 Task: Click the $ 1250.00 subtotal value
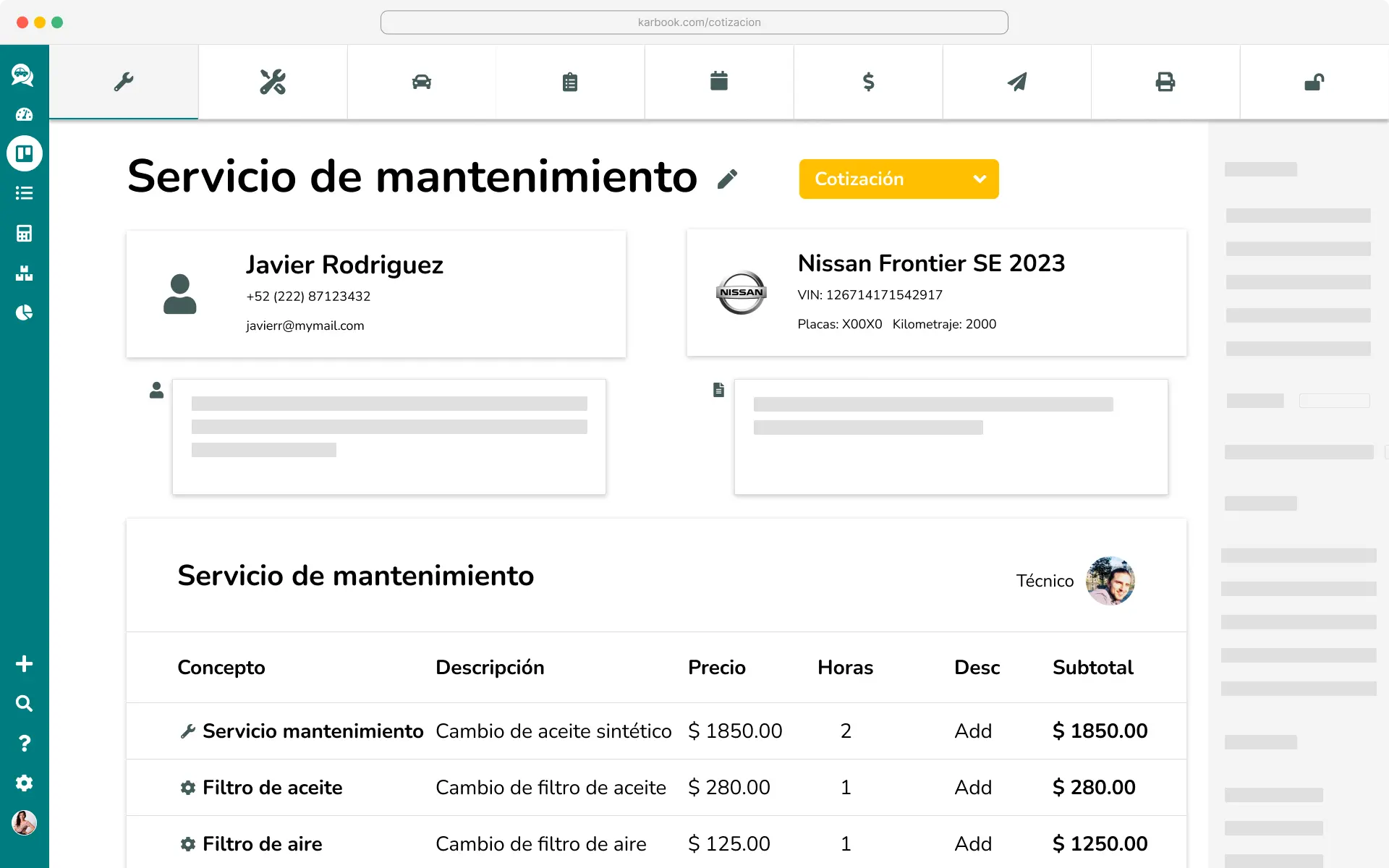1100,843
